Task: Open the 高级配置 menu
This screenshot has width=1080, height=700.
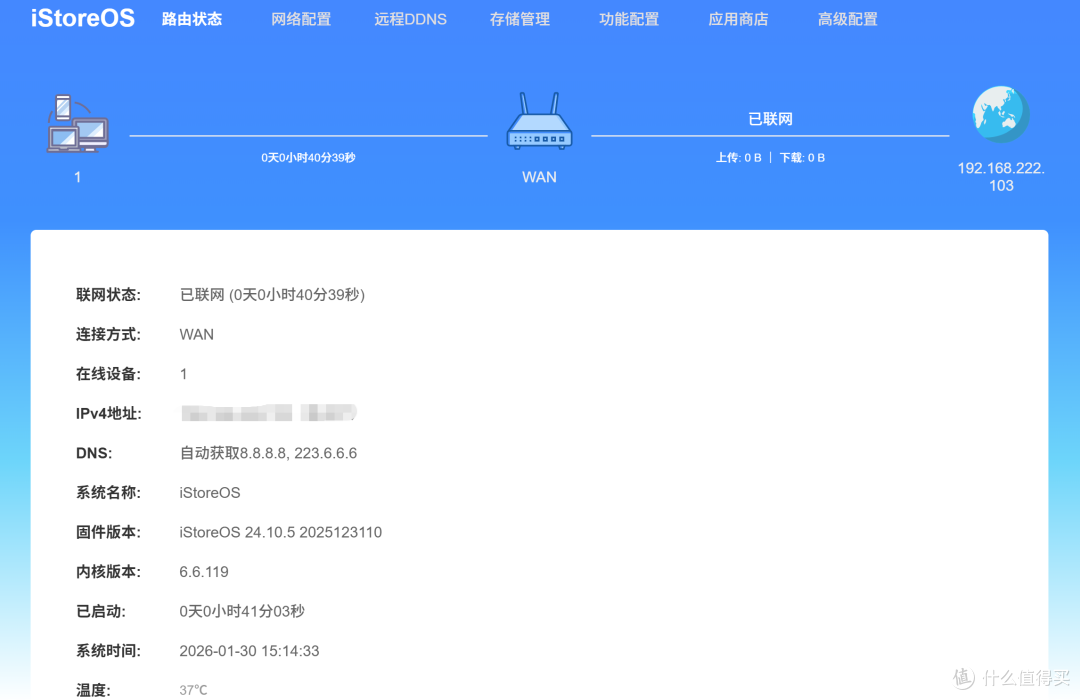Action: (x=848, y=19)
